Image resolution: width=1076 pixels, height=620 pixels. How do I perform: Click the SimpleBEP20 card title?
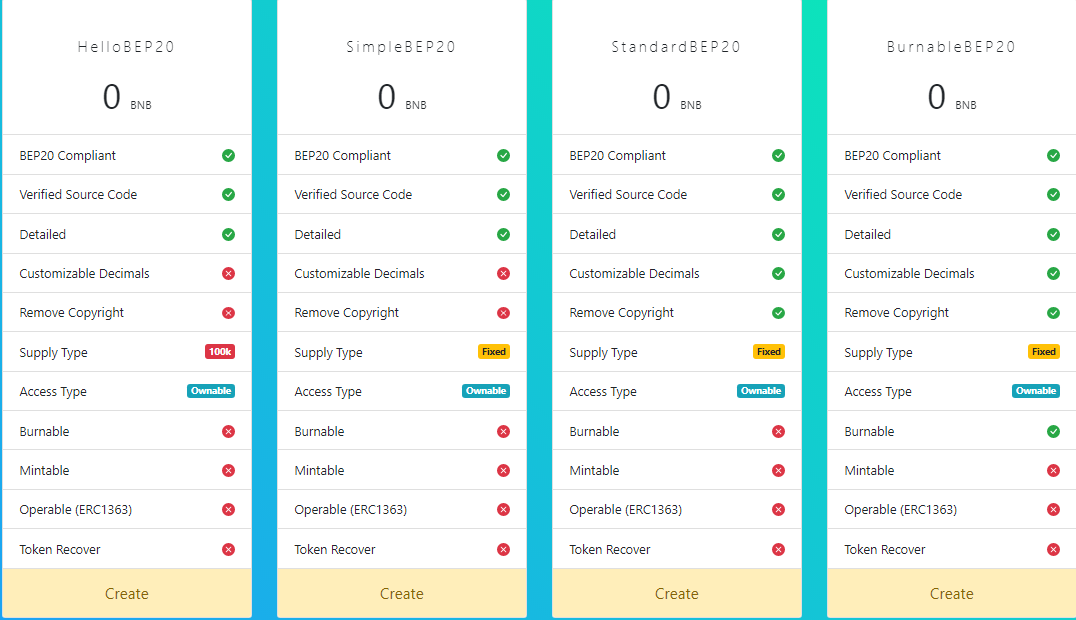point(401,47)
